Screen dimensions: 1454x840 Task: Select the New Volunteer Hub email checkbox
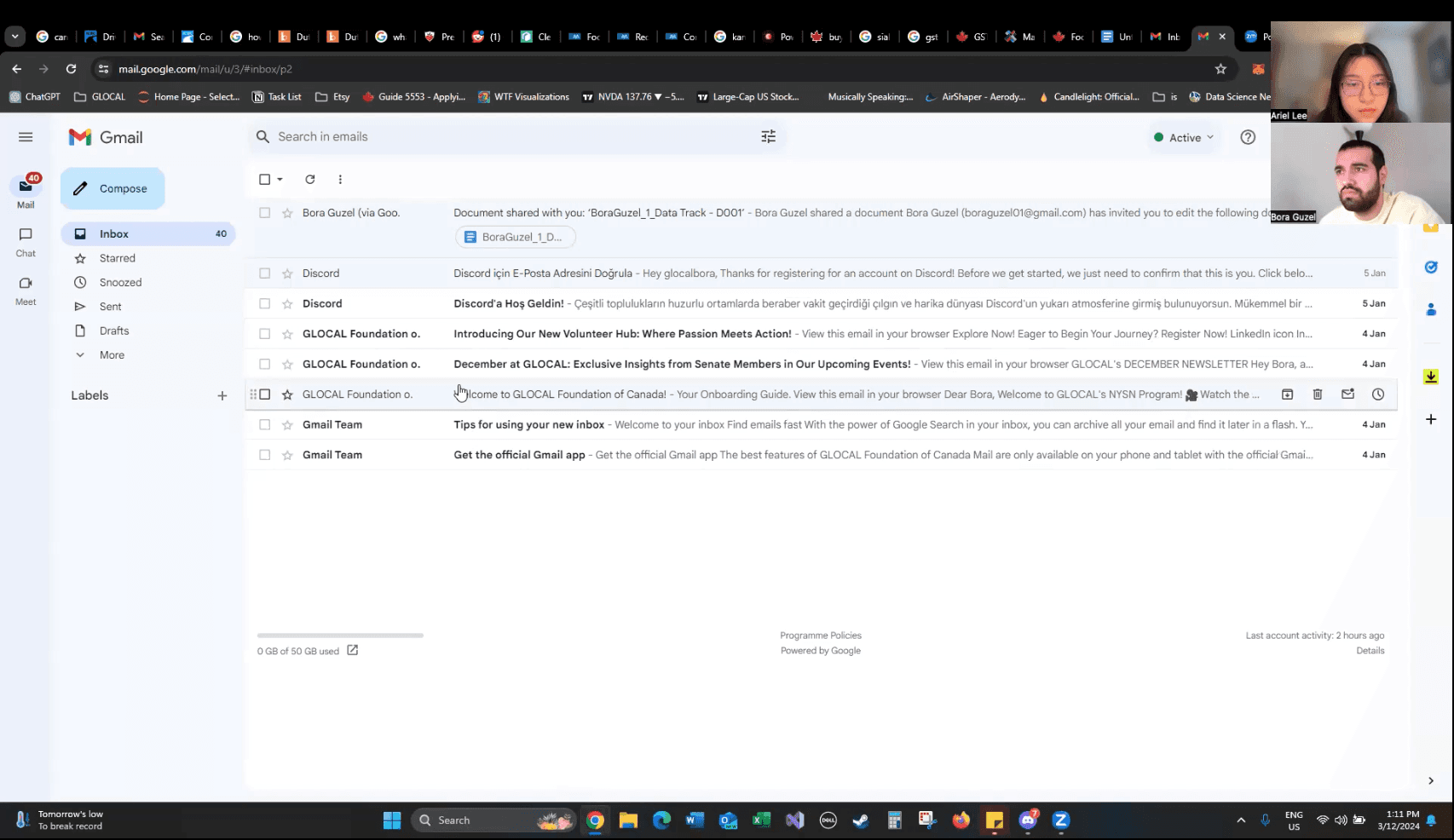pyautogui.click(x=265, y=334)
